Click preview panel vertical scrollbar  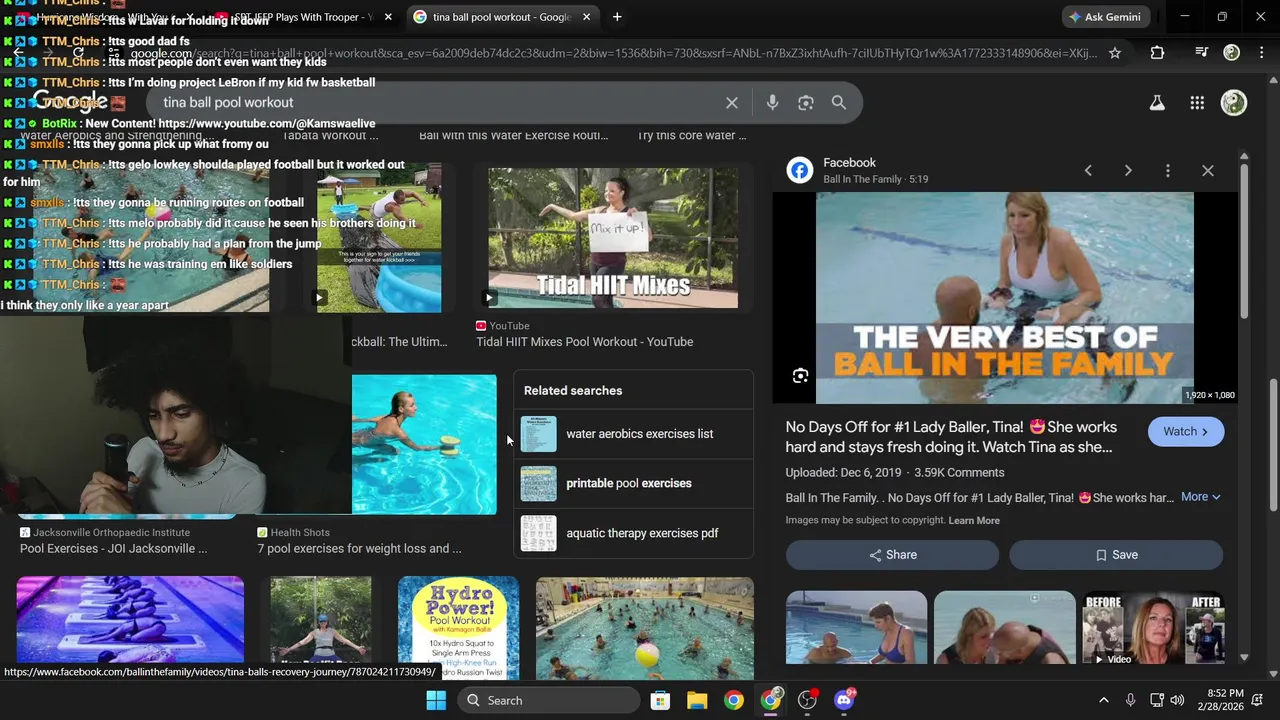1244,240
